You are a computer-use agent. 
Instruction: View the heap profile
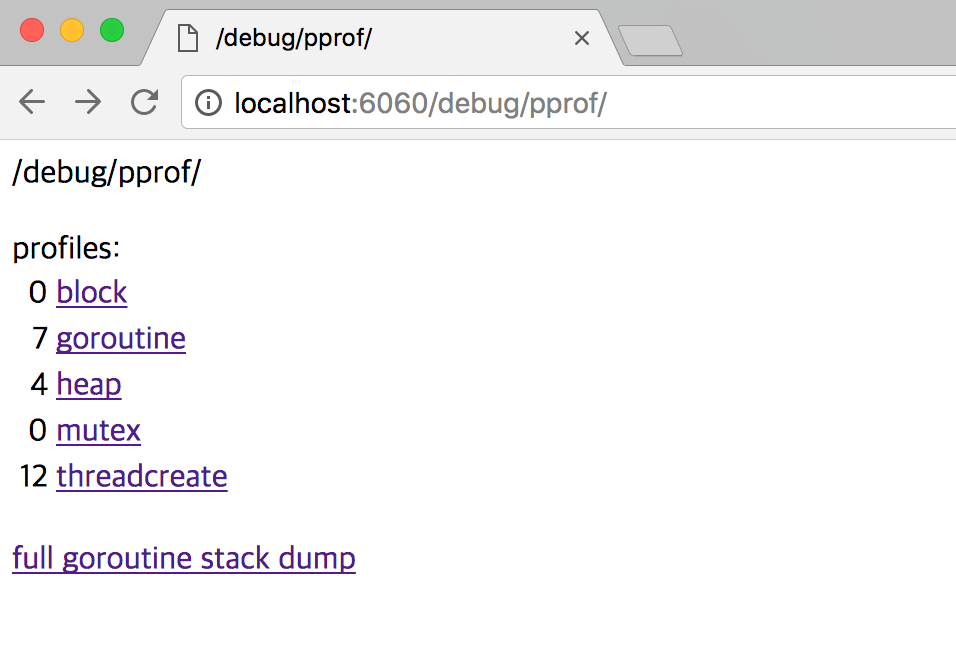coord(88,384)
